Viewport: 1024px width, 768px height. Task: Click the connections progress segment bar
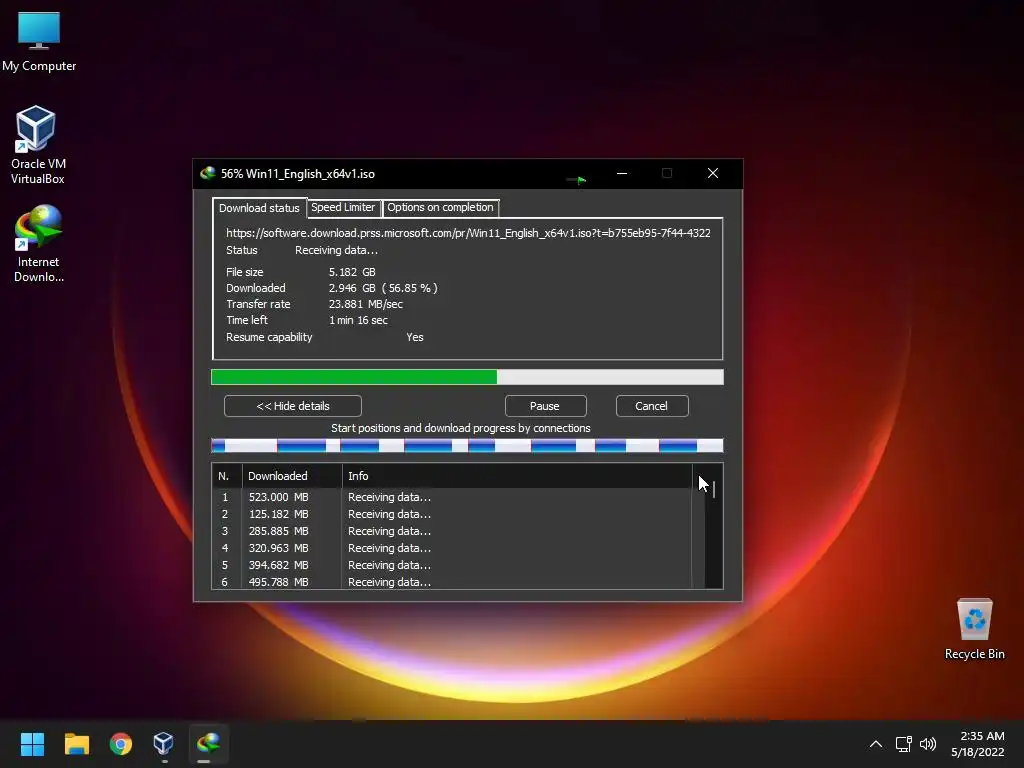tap(467, 445)
